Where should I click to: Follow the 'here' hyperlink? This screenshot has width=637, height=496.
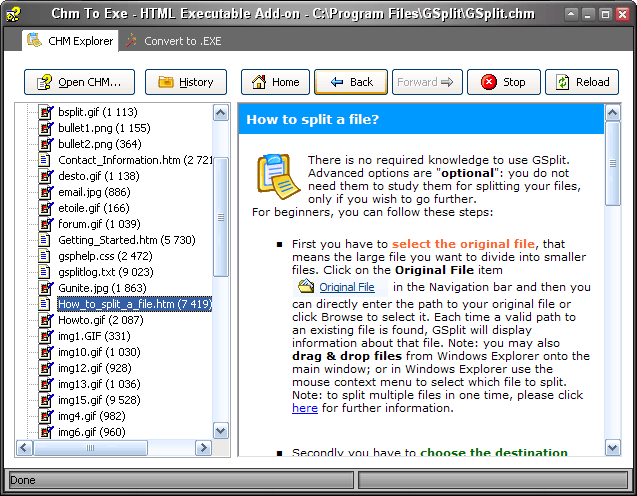tap(305, 408)
